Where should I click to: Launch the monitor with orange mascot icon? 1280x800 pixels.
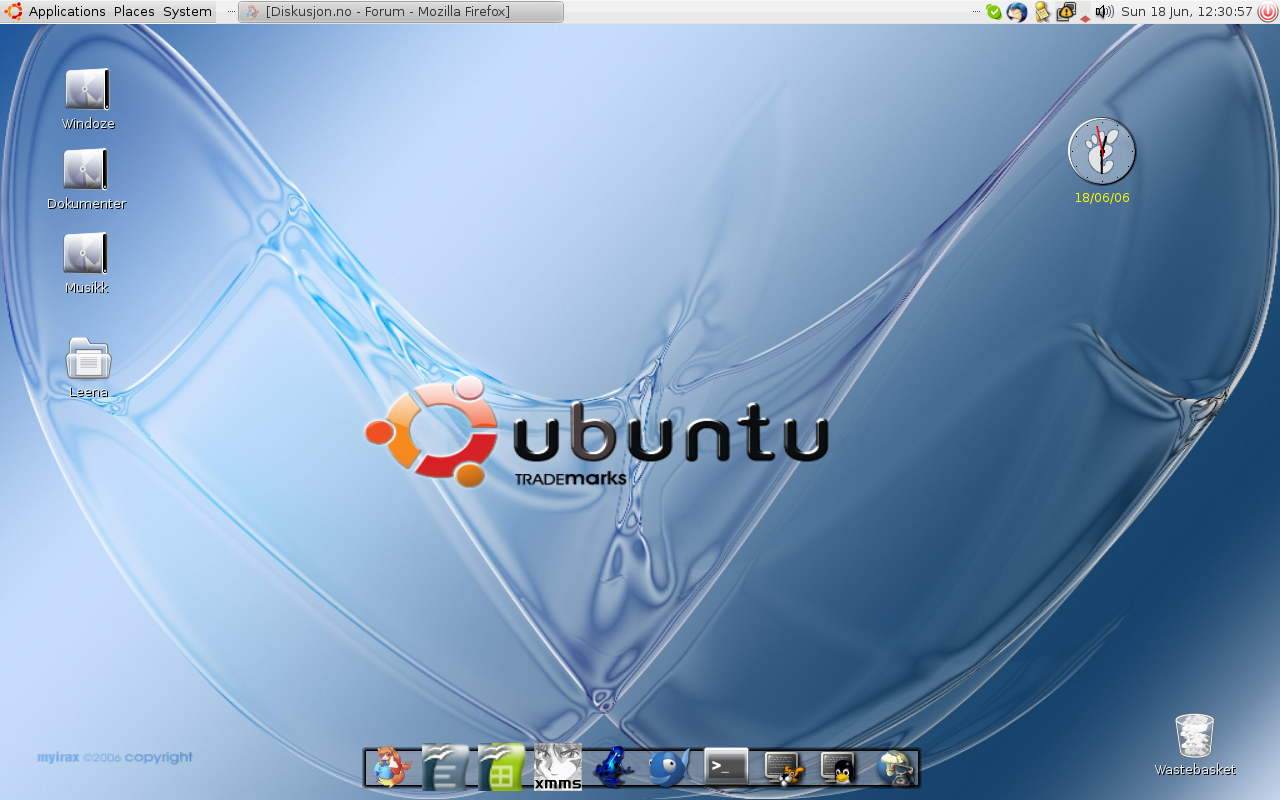tap(783, 767)
